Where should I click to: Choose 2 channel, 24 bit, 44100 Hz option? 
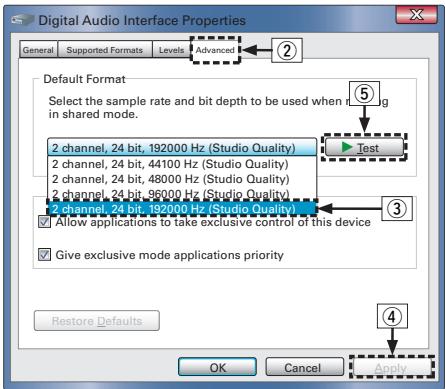tap(182, 164)
